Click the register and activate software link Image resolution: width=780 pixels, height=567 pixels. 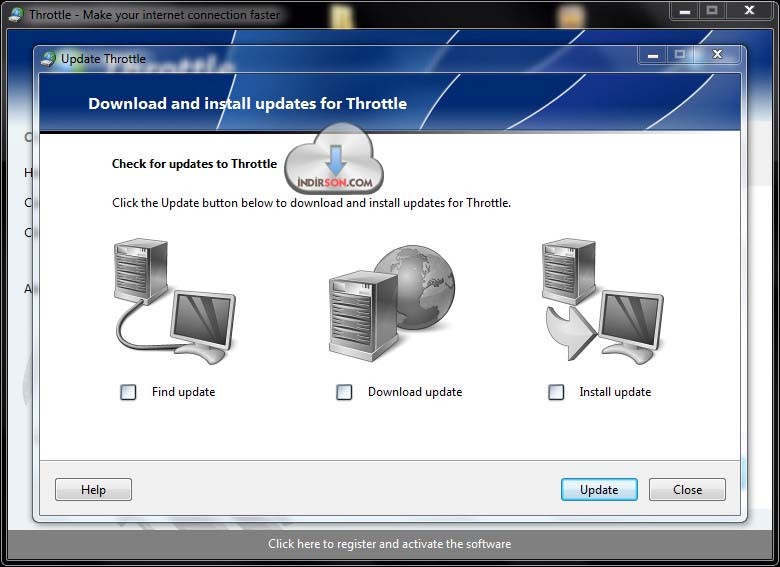pyautogui.click(x=390, y=544)
